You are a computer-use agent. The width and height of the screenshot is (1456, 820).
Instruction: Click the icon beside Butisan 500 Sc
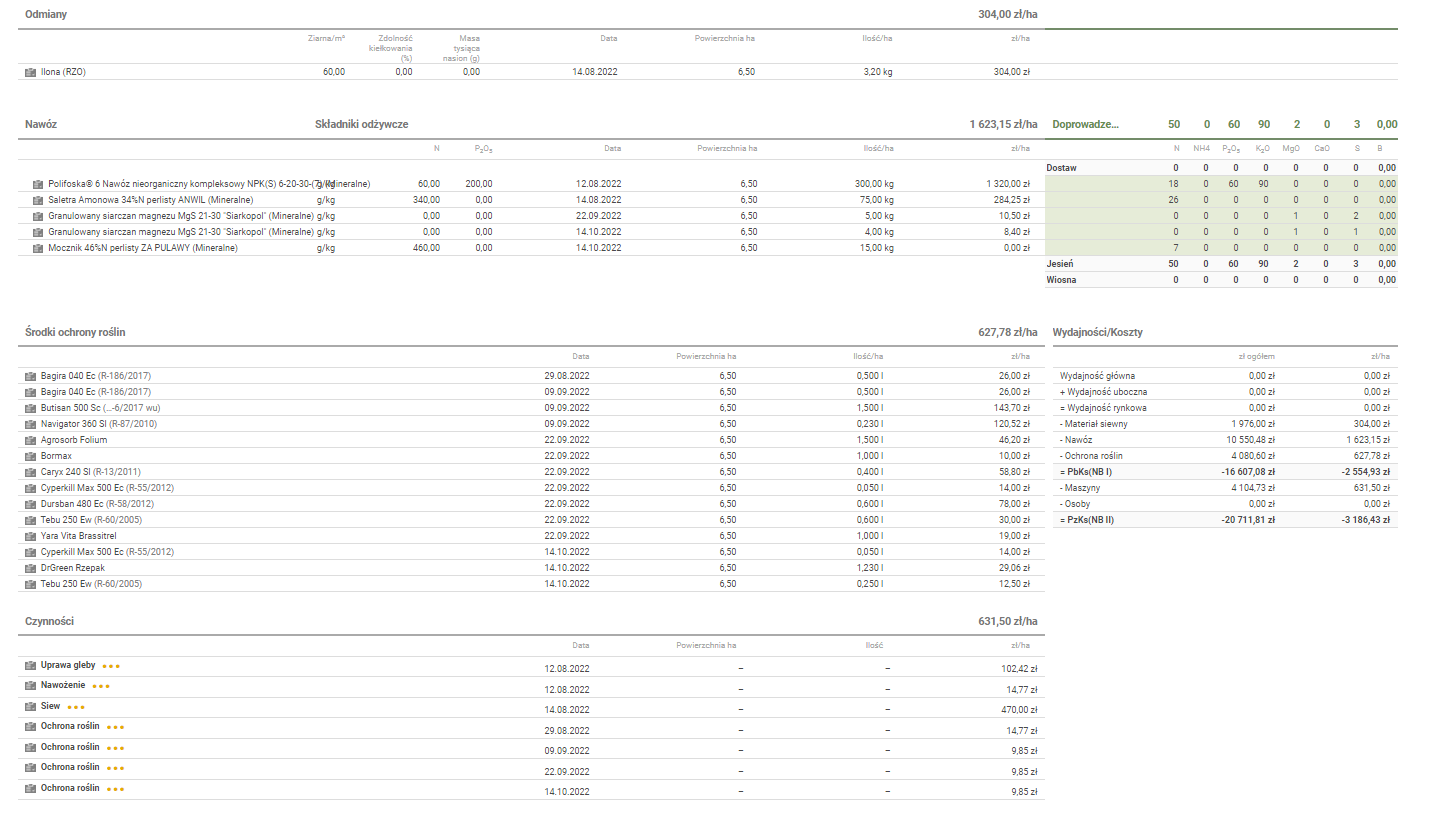[29, 408]
